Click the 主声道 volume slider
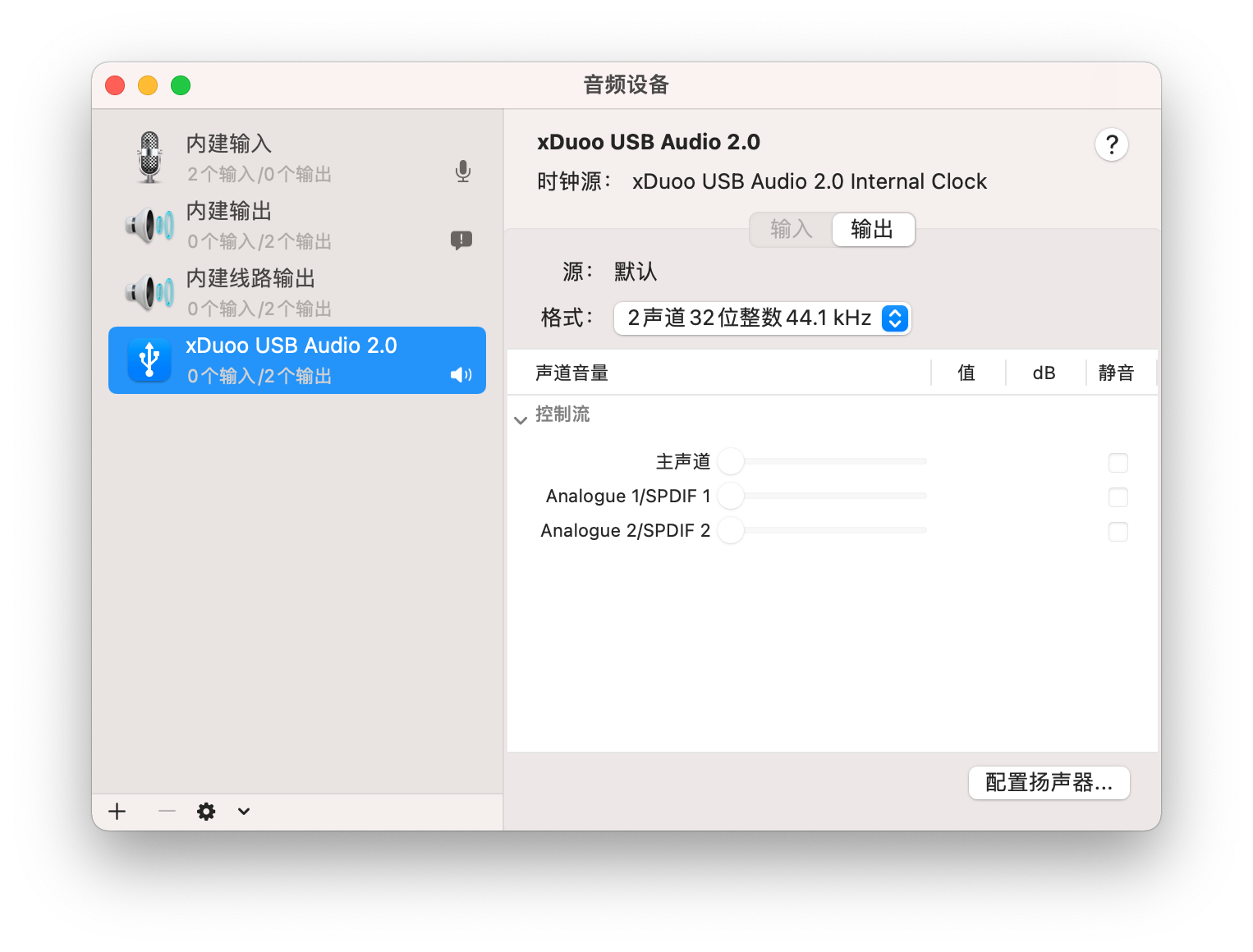This screenshot has height=952, width=1253. (x=823, y=461)
